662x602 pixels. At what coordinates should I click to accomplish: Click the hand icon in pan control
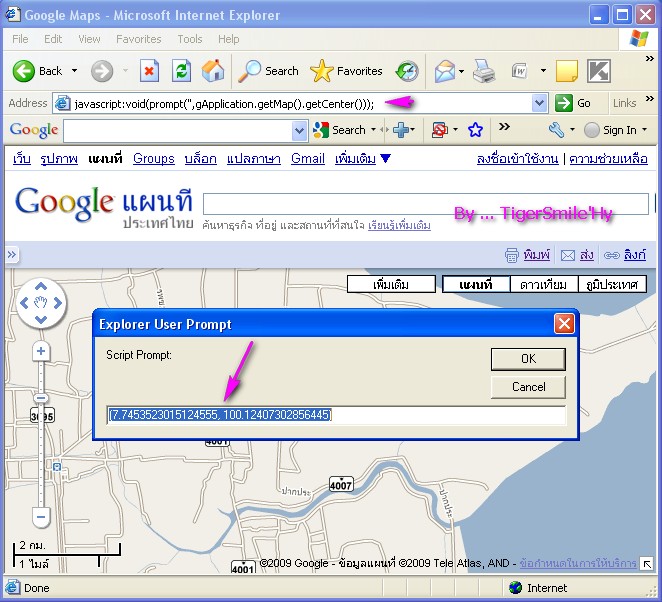[x=41, y=302]
